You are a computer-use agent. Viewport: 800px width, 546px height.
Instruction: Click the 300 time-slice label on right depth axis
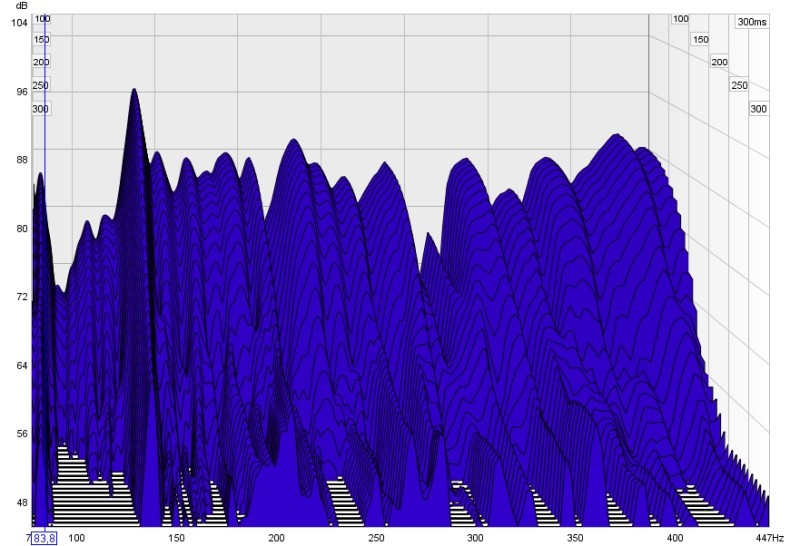click(759, 109)
